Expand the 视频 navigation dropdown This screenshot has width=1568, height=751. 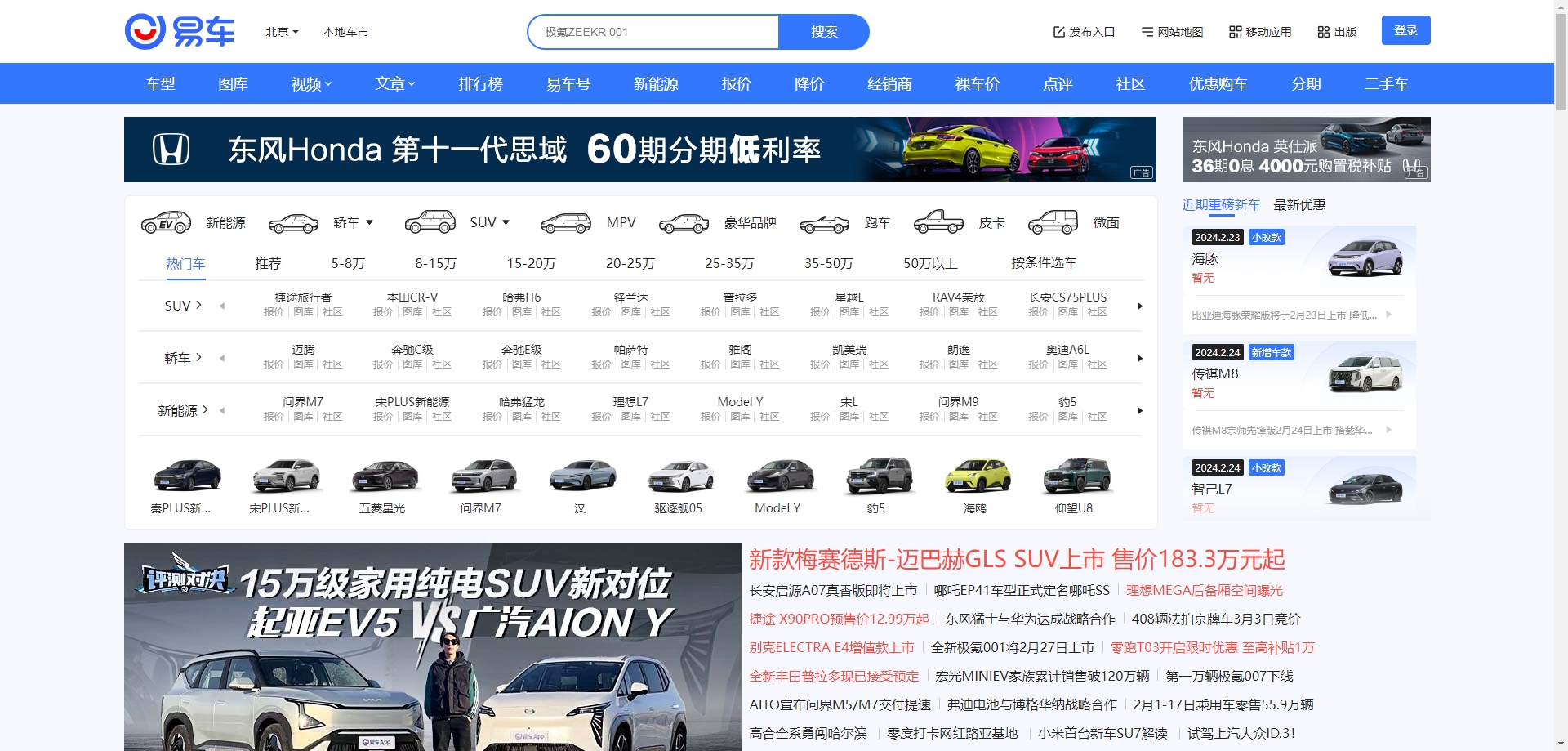coord(312,83)
